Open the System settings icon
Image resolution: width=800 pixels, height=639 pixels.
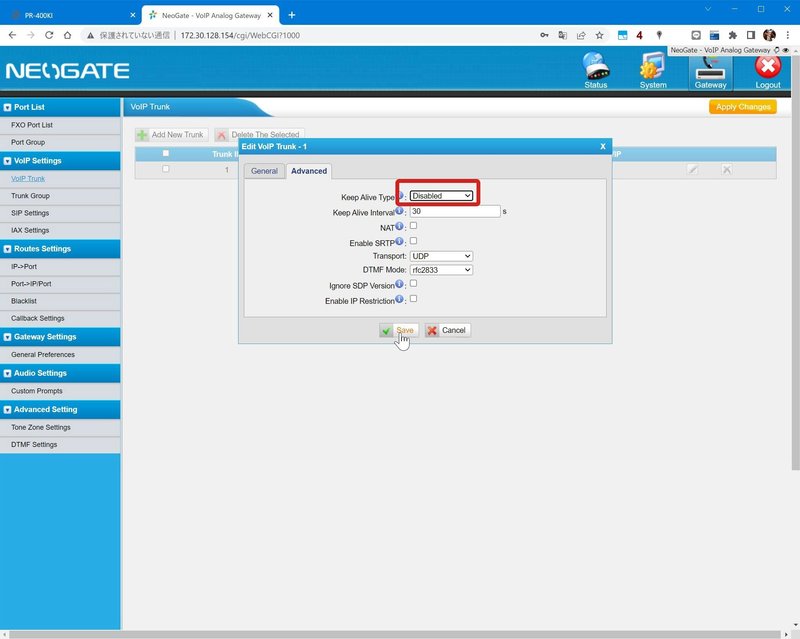[653, 70]
